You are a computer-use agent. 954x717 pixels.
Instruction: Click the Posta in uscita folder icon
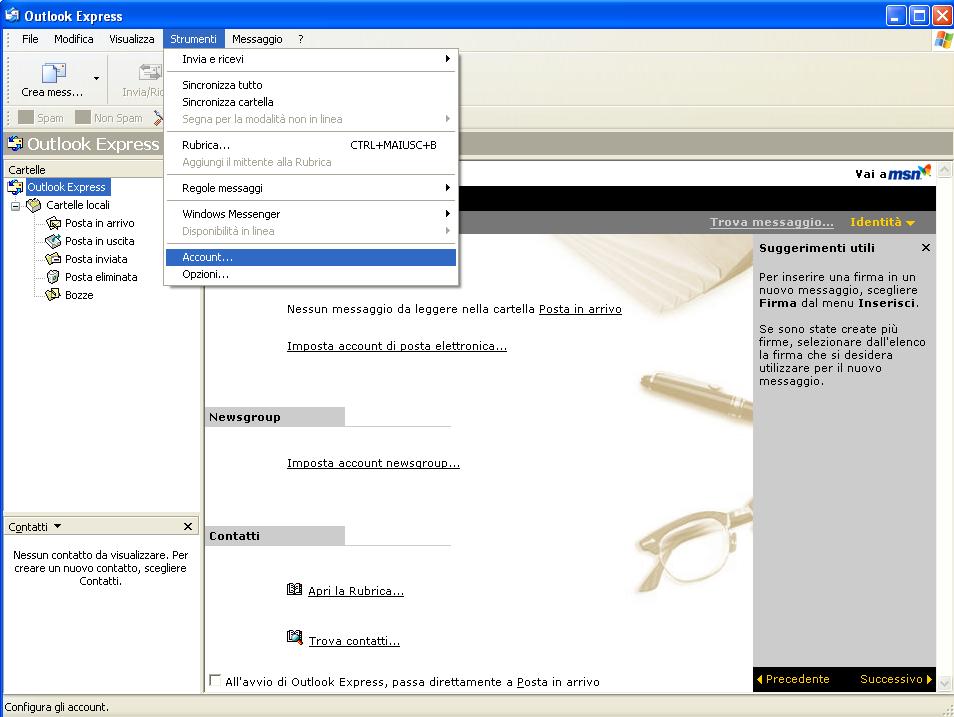[54, 241]
